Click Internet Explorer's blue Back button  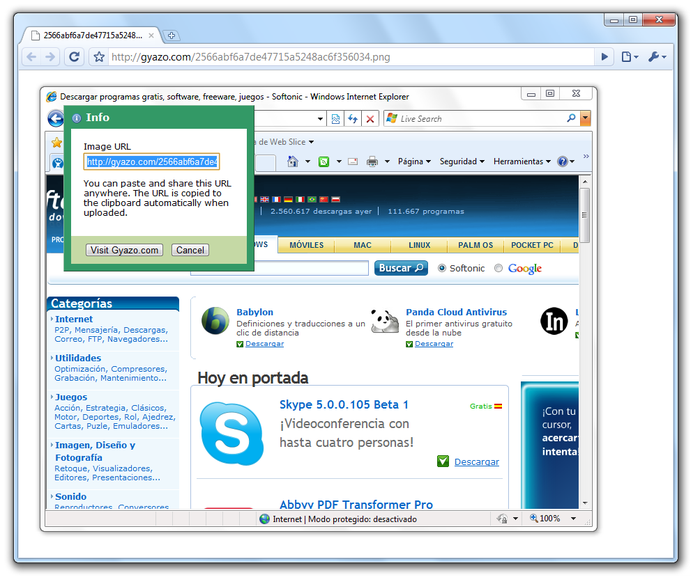pyautogui.click(x=55, y=118)
